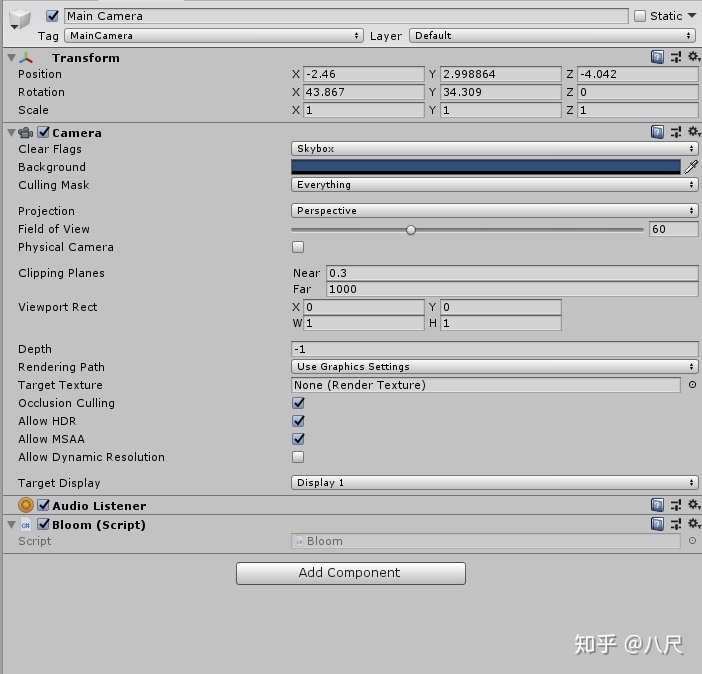Disable the Camera component checkbox
Viewport: 702px width, 674px height.
point(43,132)
